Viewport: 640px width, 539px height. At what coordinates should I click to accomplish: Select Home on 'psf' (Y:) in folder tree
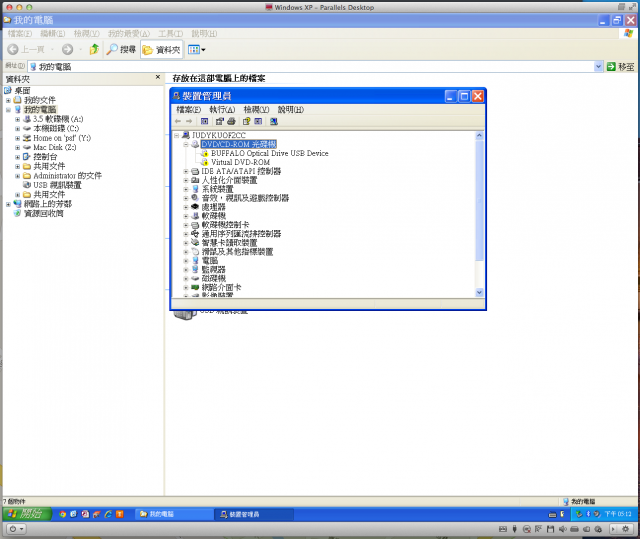(62, 138)
